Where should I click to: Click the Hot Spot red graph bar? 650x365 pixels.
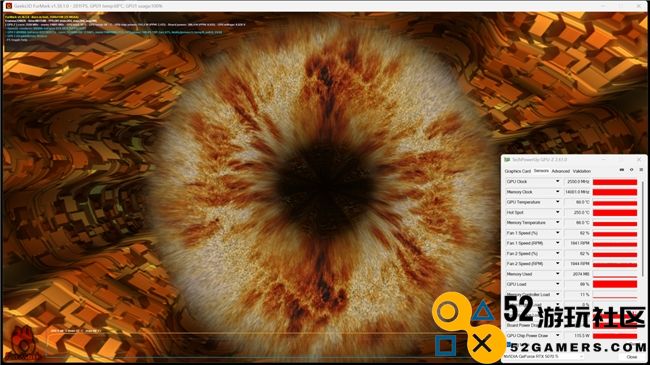click(615, 213)
